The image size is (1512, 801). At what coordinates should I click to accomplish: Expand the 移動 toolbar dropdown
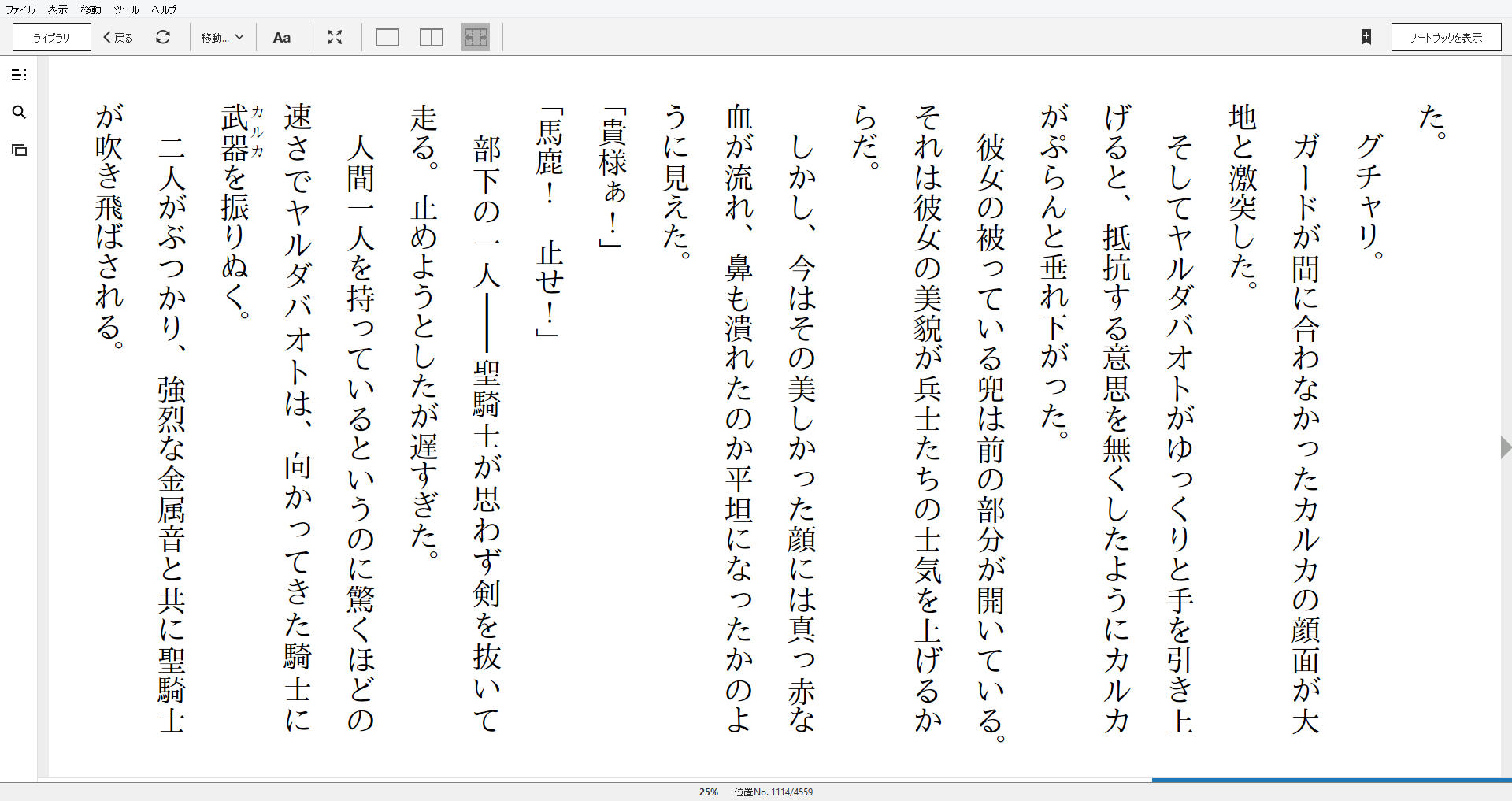(222, 37)
